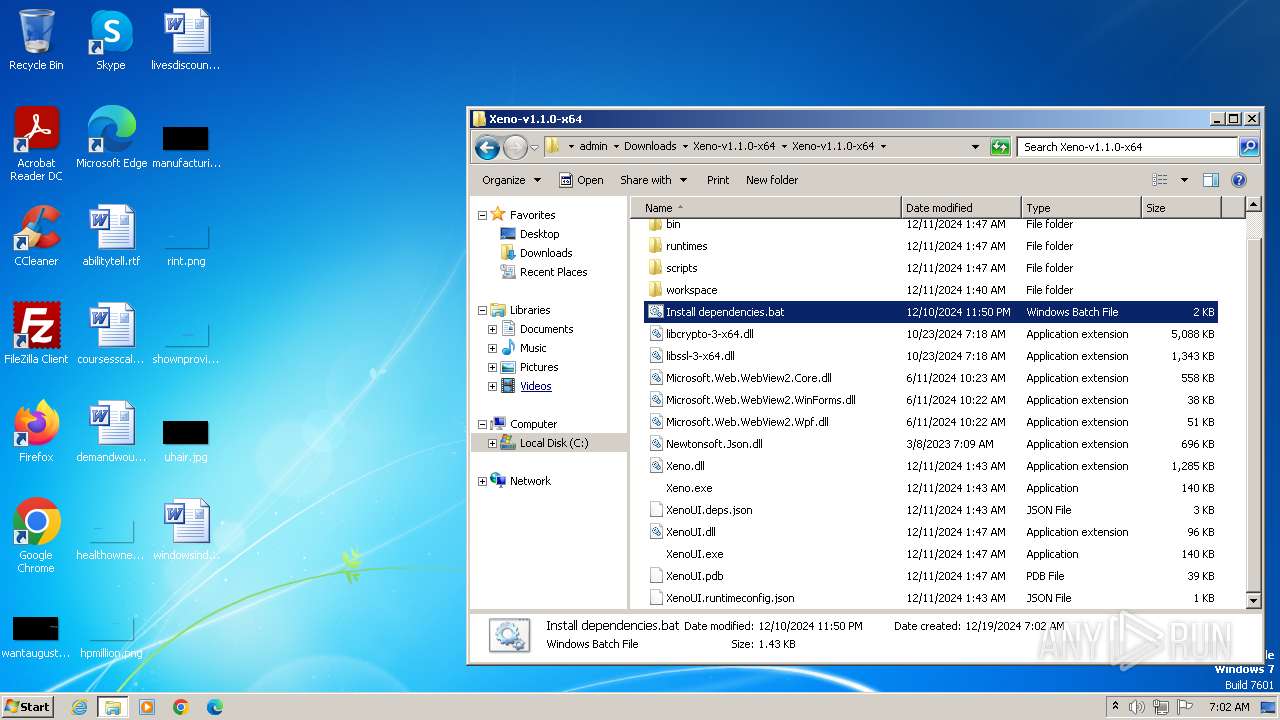
Task: Click the search magnifier icon
Action: click(1248, 147)
